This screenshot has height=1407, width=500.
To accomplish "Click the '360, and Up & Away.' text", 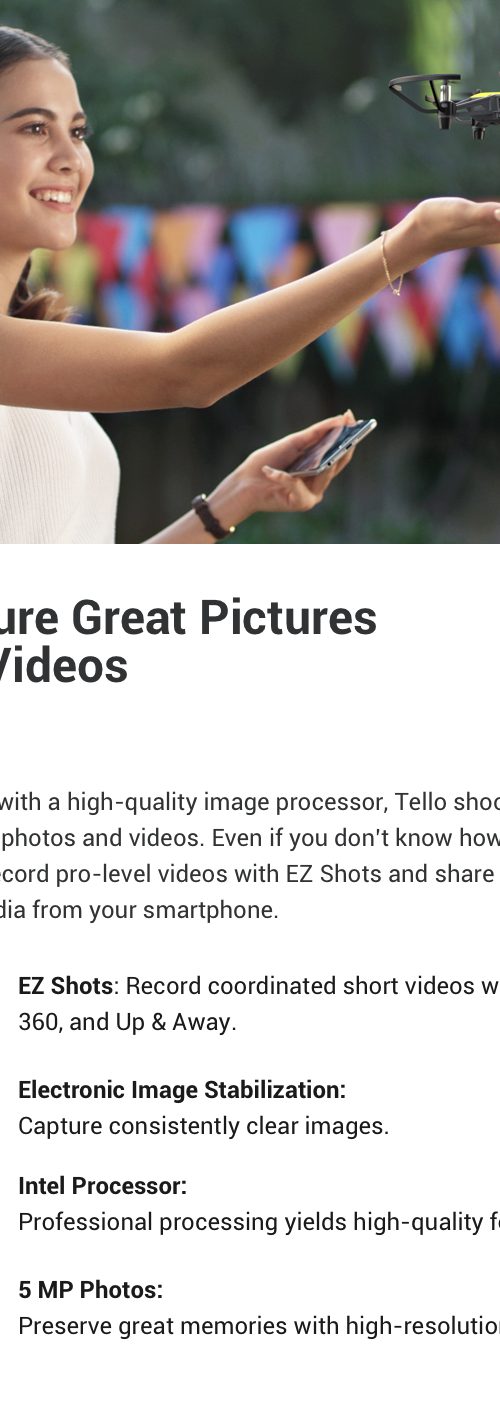I will tap(127, 1023).
